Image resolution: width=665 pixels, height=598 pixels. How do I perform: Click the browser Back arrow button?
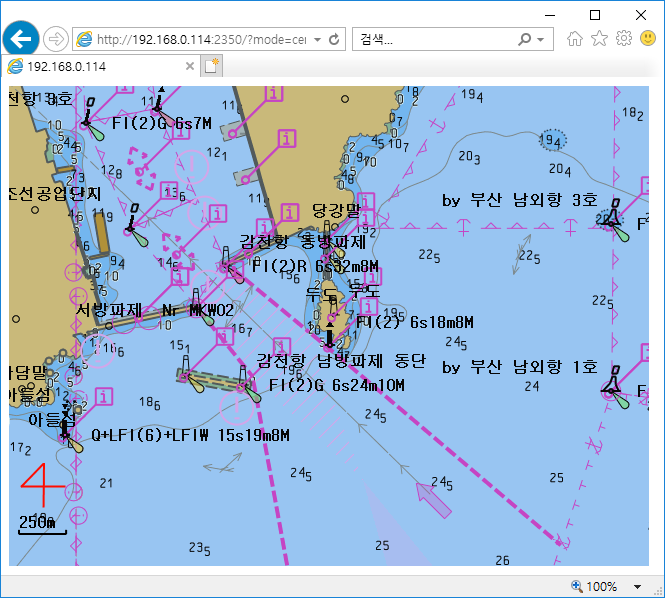(x=20, y=39)
